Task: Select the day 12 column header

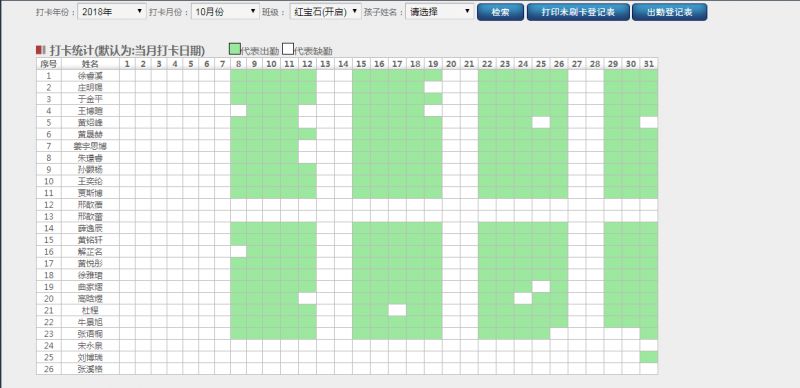Action: click(x=307, y=64)
